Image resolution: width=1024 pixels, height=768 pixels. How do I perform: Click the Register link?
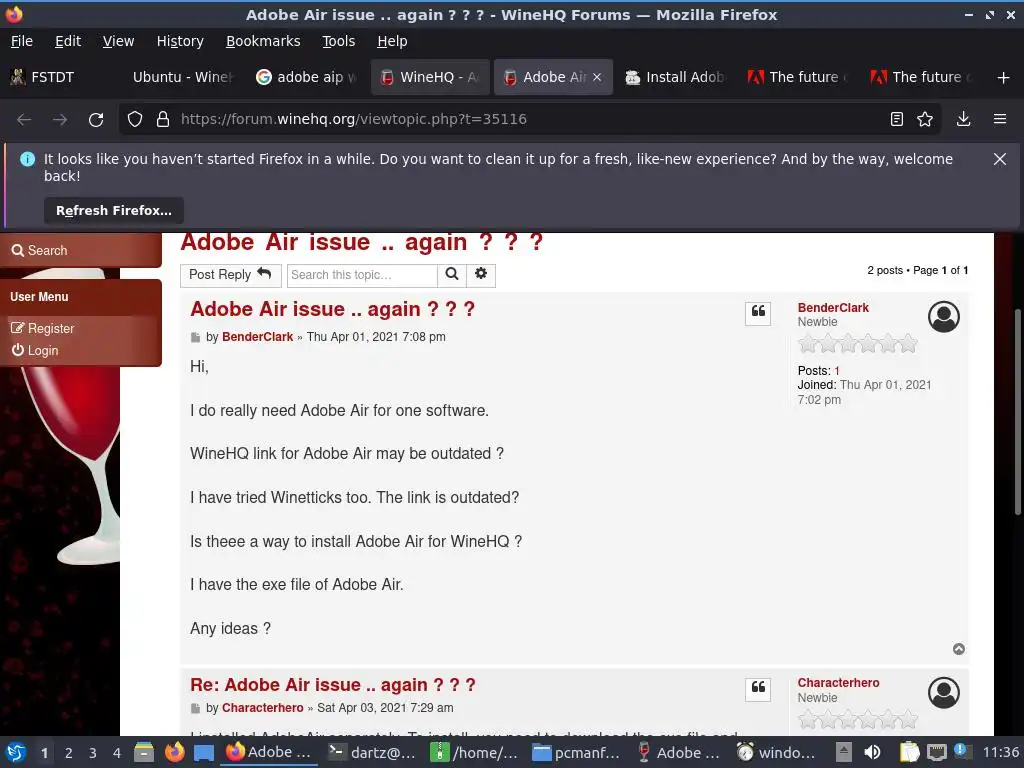(x=42, y=328)
